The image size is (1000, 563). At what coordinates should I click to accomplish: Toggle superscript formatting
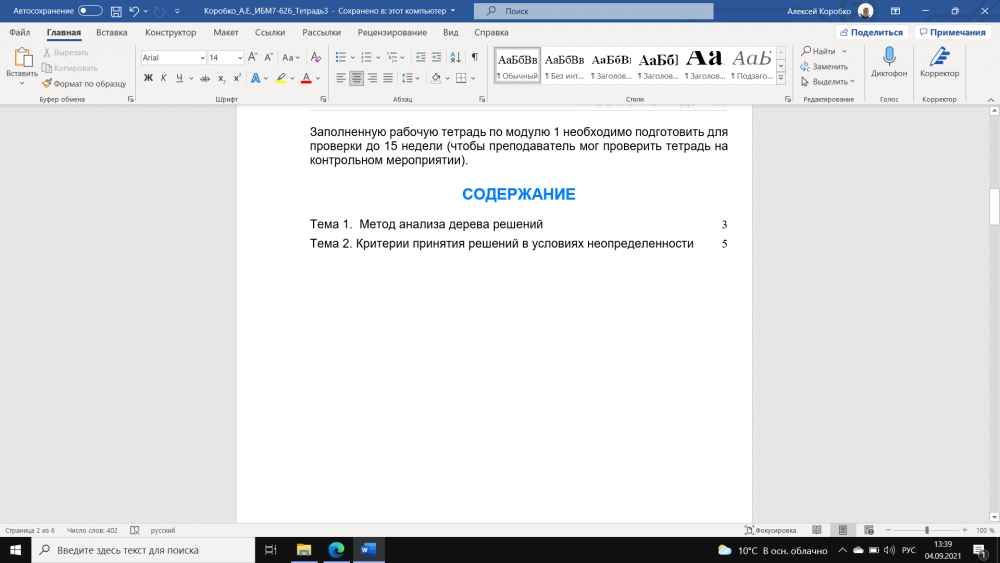[237, 78]
